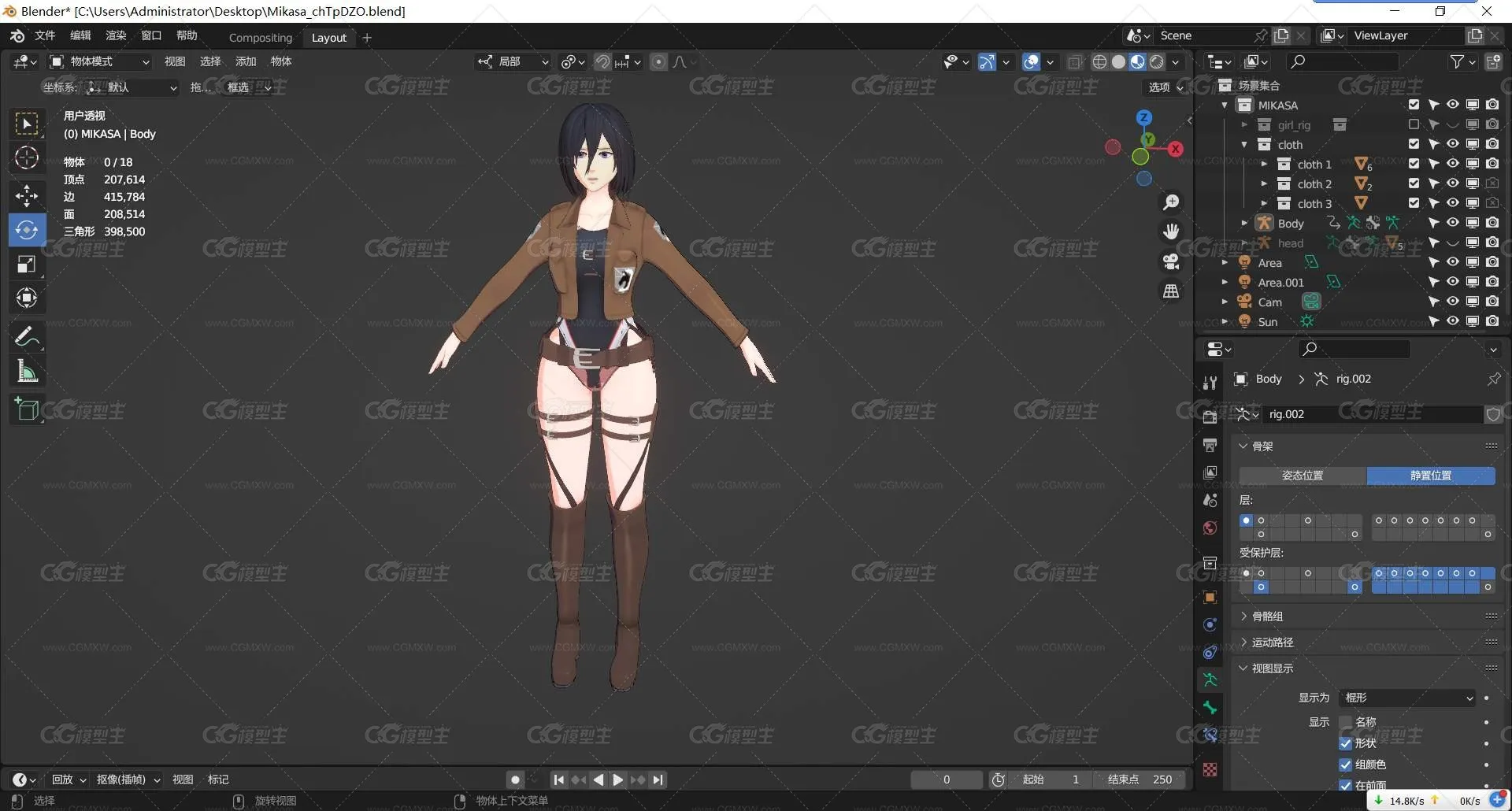Toggle the show gizmo button
Screen dimensions: 1512x811
click(x=987, y=62)
